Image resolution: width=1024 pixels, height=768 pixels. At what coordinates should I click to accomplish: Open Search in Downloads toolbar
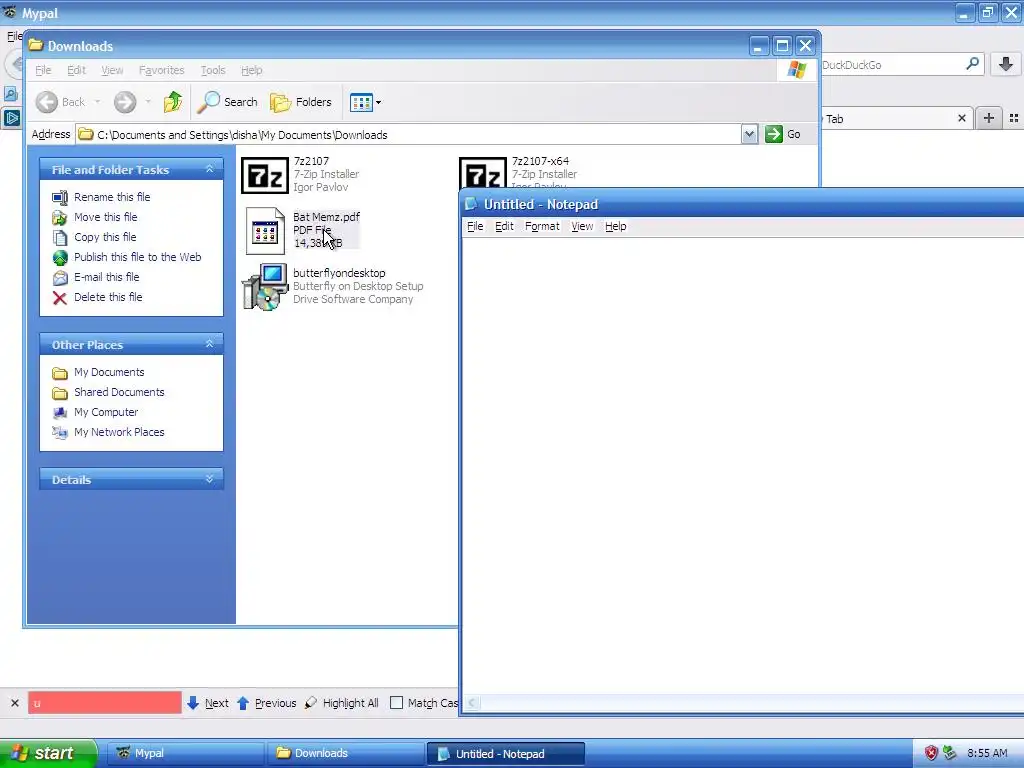pos(228,102)
